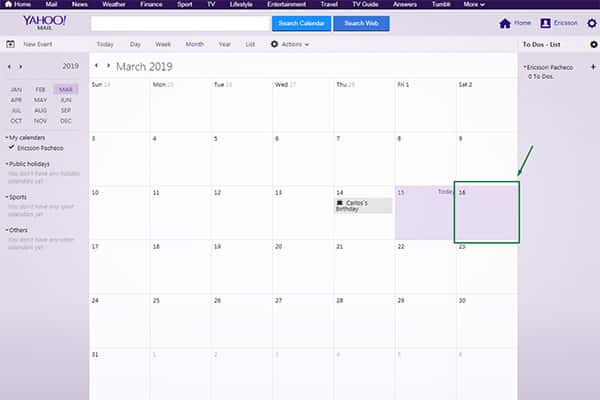This screenshot has width=600, height=400.
Task: Open News in top navigation
Action: (80, 4)
